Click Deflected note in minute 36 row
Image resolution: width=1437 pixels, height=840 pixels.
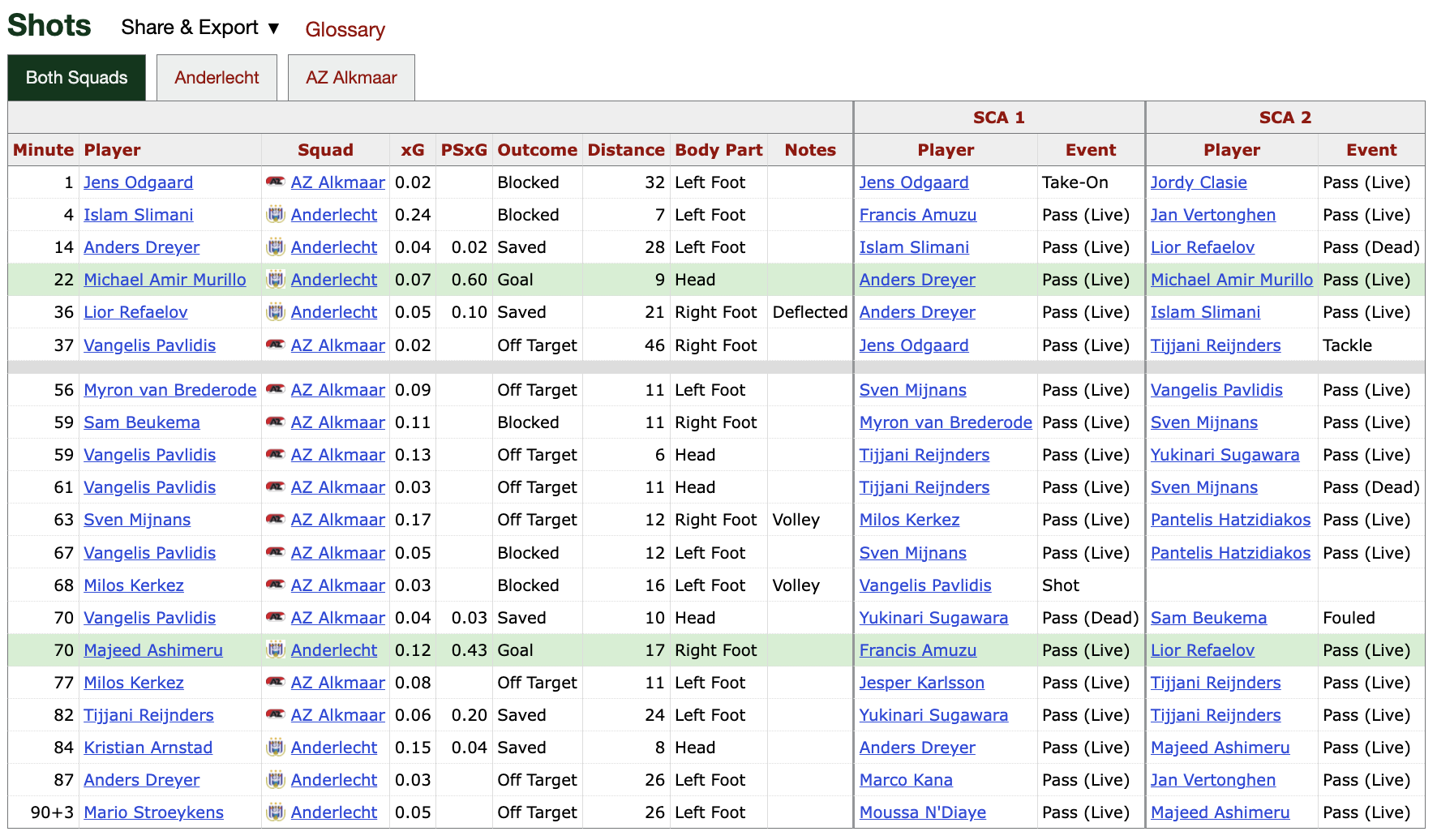809,312
